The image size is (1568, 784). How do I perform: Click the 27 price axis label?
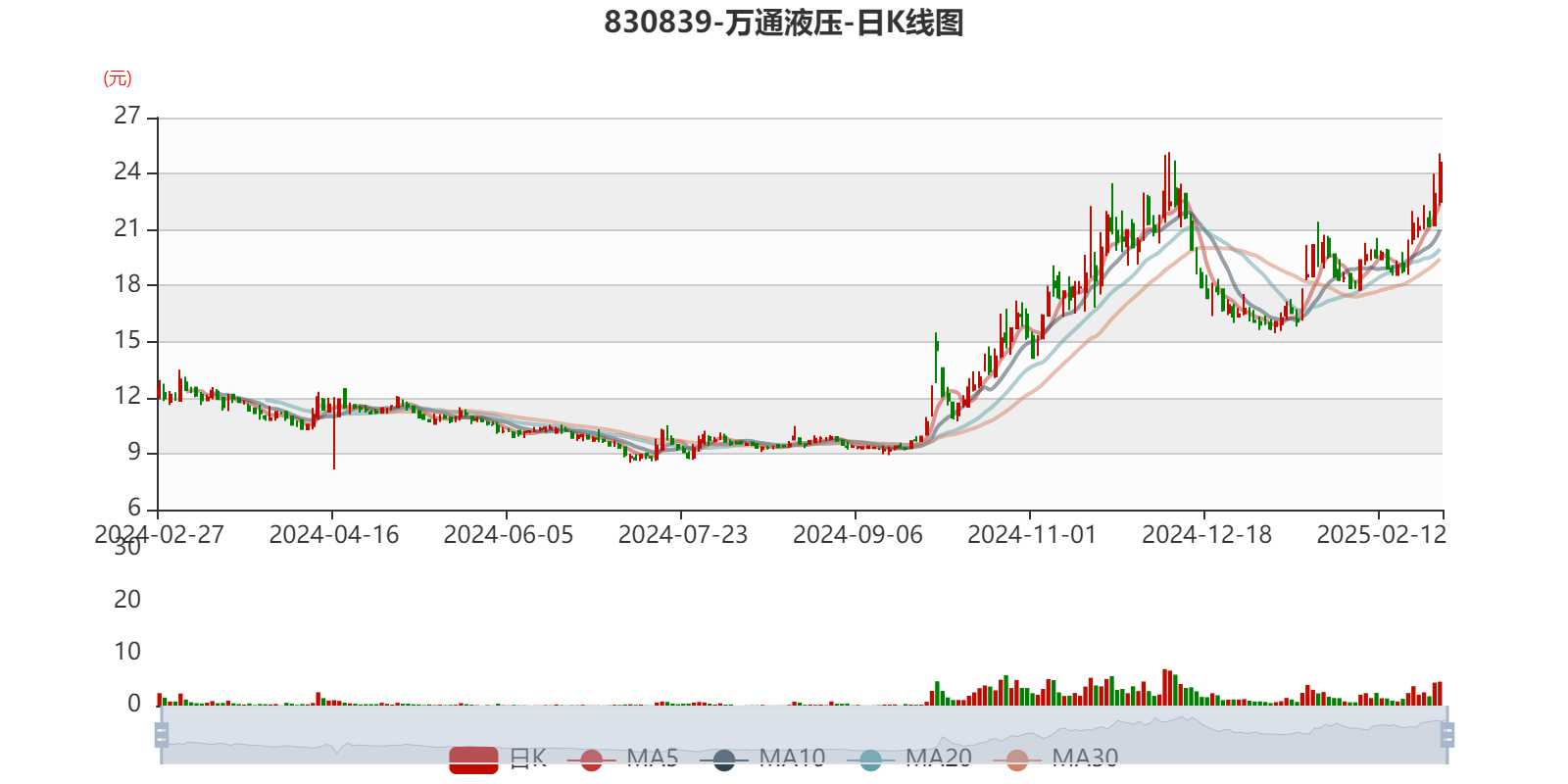(127, 116)
